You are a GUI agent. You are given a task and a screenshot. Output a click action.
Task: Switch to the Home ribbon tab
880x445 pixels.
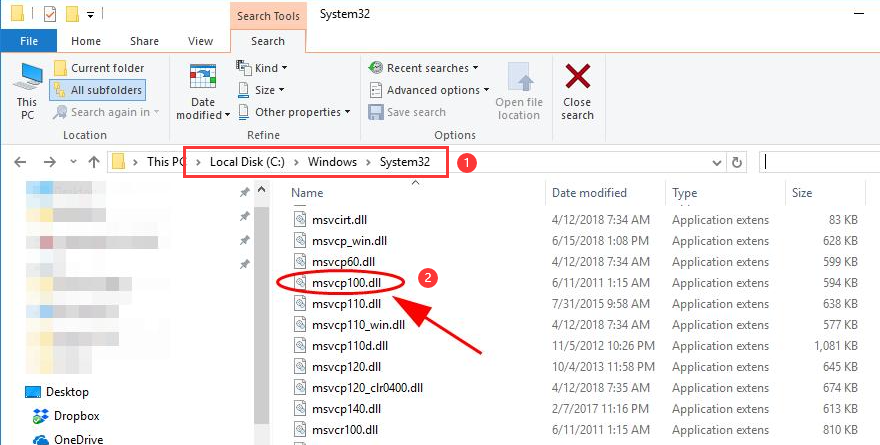[x=86, y=41]
